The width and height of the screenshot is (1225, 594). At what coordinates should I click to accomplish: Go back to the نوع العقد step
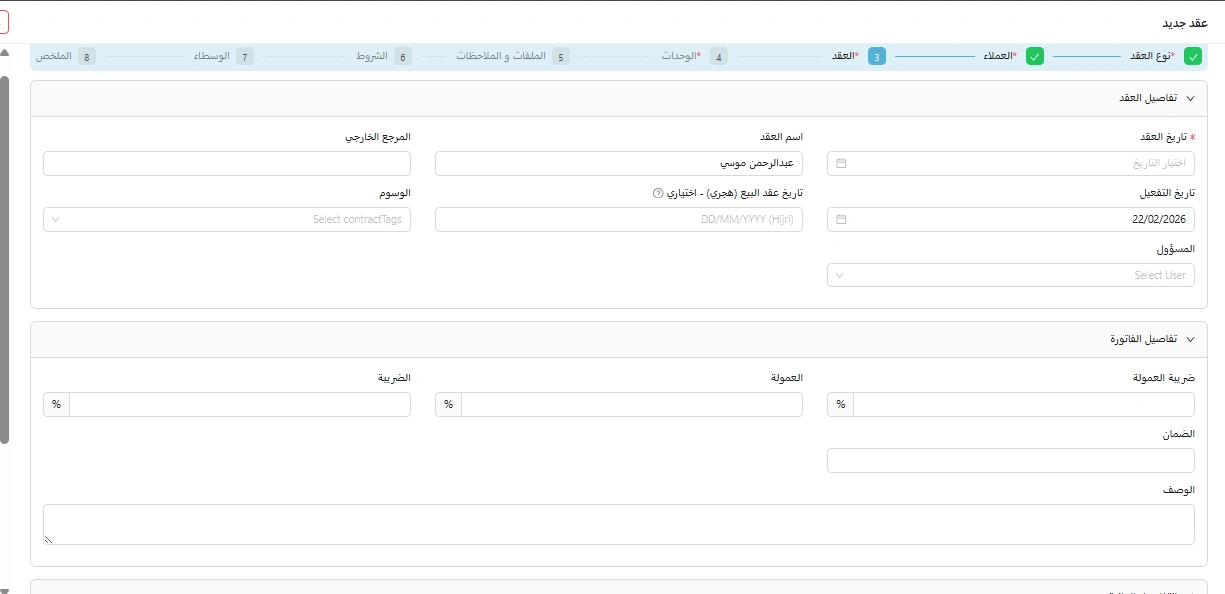click(1166, 56)
